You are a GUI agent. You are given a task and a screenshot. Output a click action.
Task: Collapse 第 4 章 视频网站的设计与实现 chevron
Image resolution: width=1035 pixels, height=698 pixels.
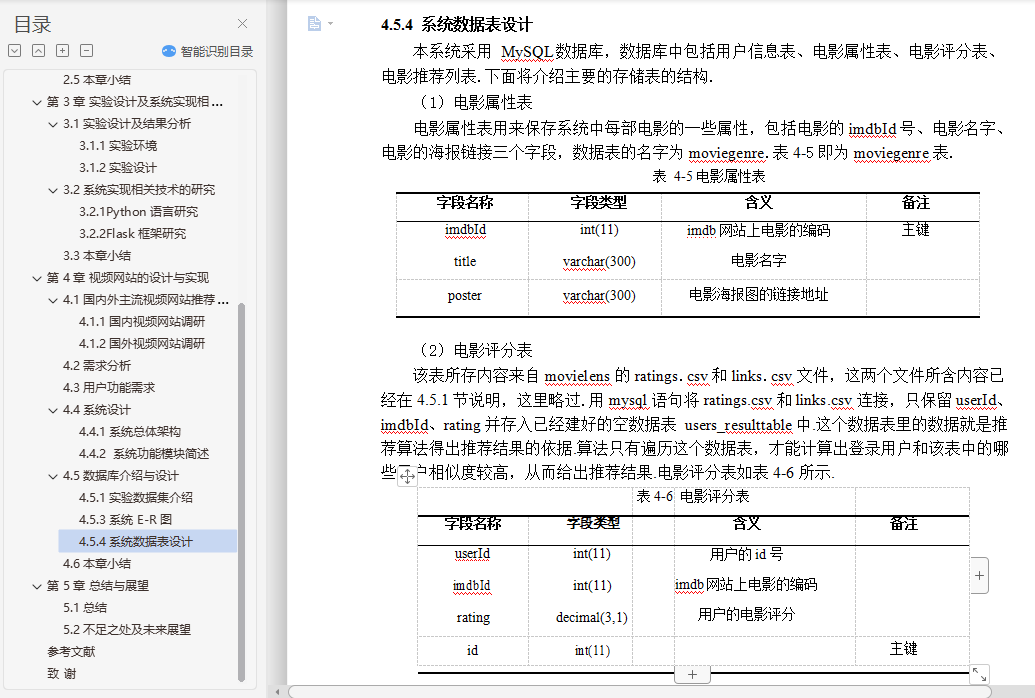pyautogui.click(x=37, y=278)
